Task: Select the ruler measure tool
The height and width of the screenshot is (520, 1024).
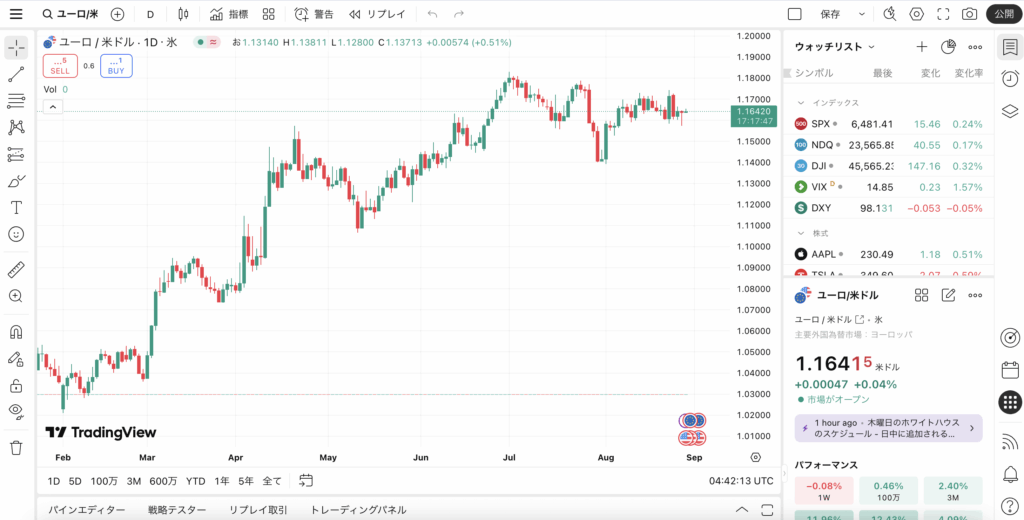Action: (x=16, y=269)
